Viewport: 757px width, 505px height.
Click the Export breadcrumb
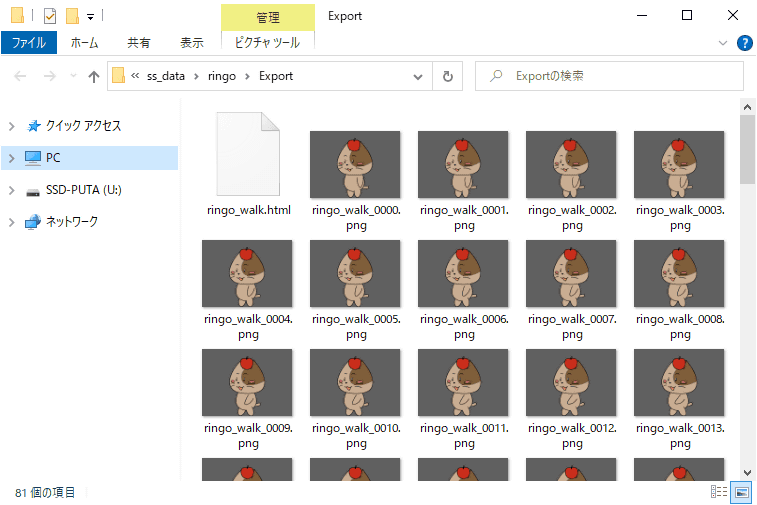click(x=276, y=76)
